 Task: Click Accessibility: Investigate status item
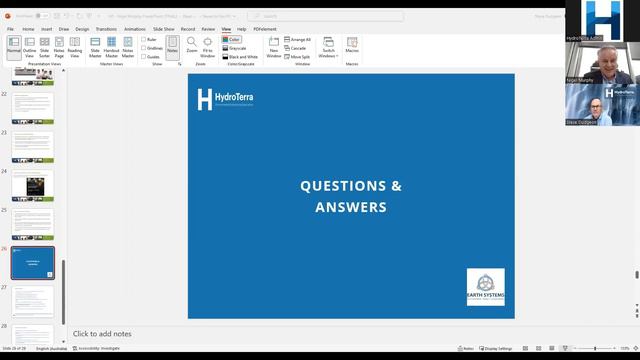pos(96,349)
